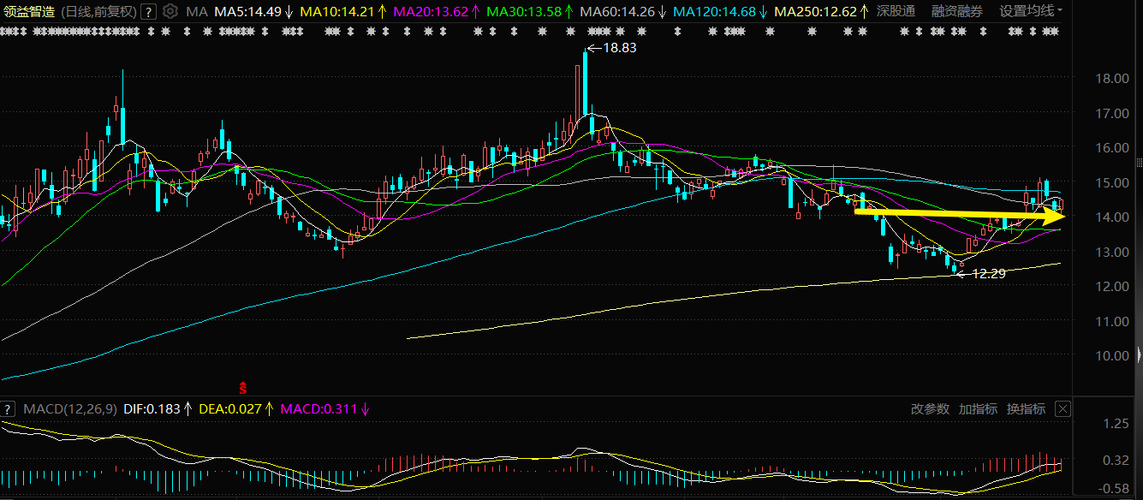Open the help icon next to 前复权
The height and width of the screenshot is (500, 1143).
[x=148, y=12]
